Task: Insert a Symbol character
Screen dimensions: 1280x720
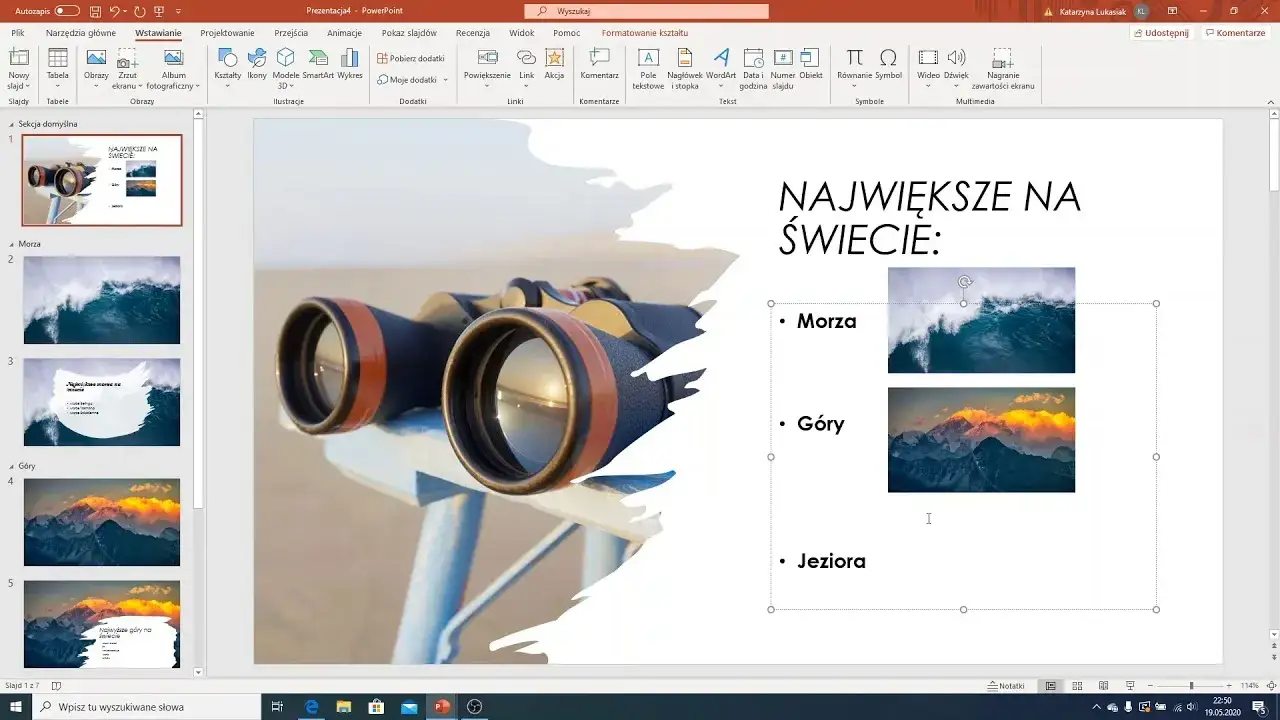Action: [x=889, y=67]
